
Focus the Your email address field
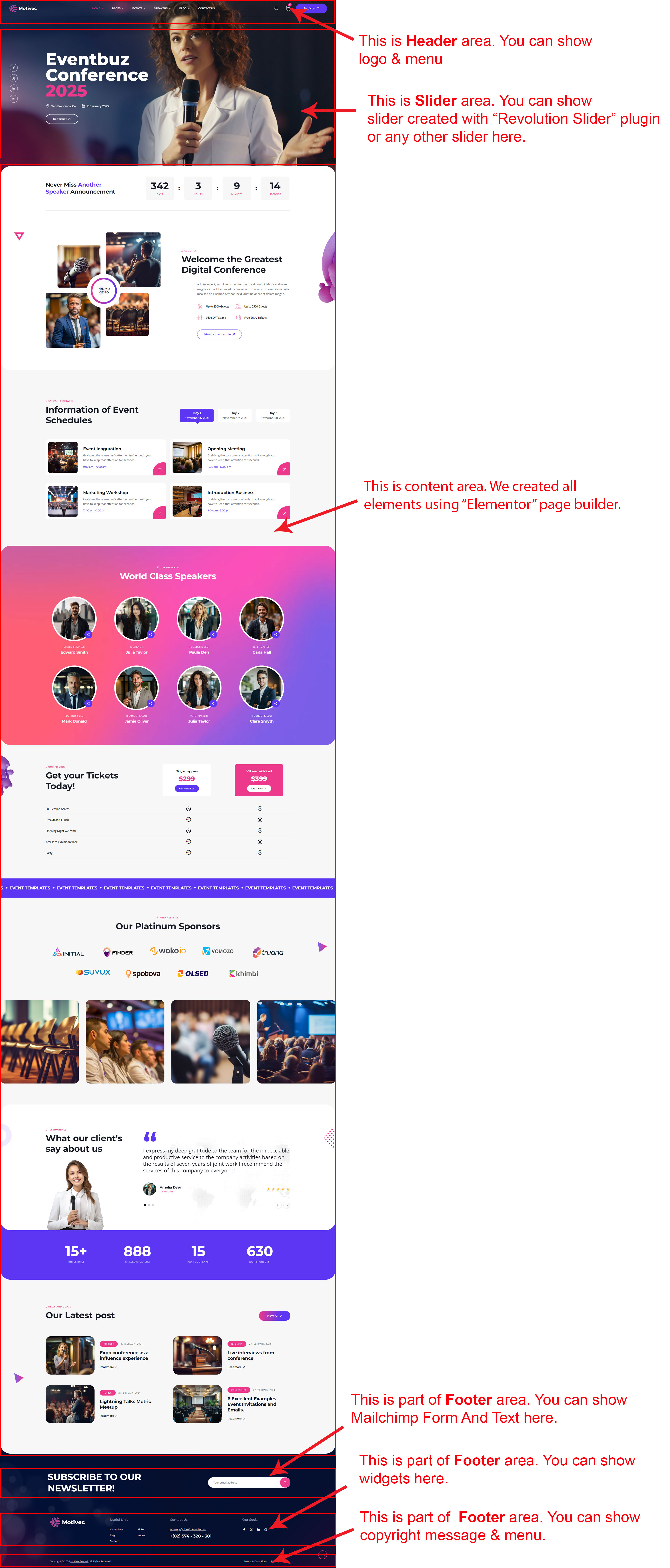point(244,1482)
